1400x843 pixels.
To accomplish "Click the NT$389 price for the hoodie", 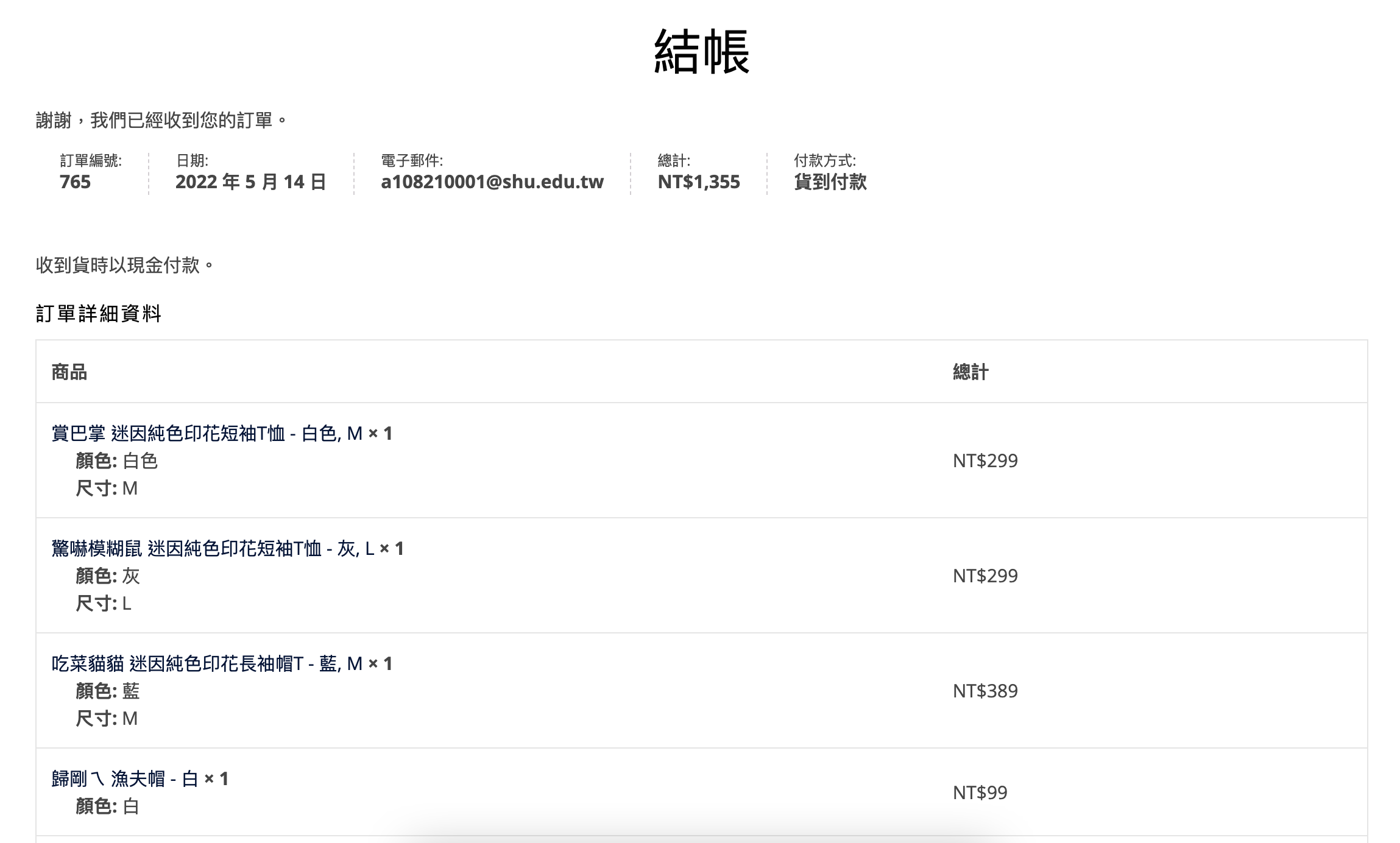I will [985, 691].
